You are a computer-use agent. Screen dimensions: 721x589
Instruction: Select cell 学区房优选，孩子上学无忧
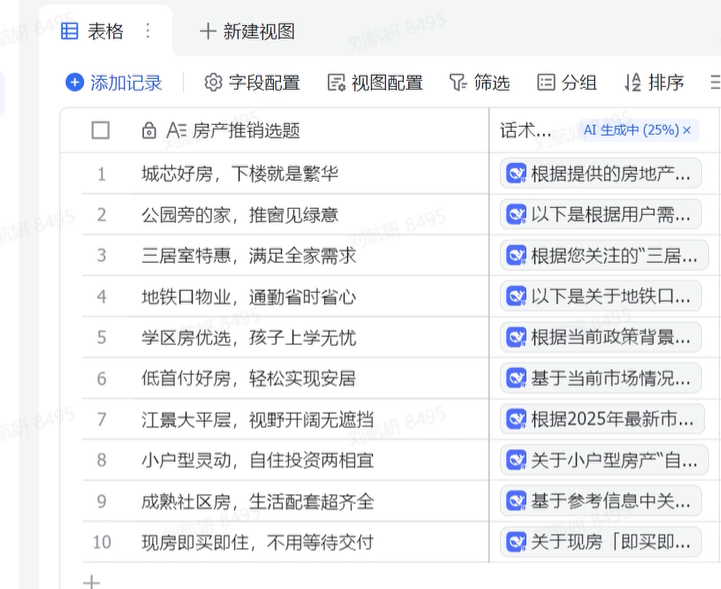coord(249,337)
